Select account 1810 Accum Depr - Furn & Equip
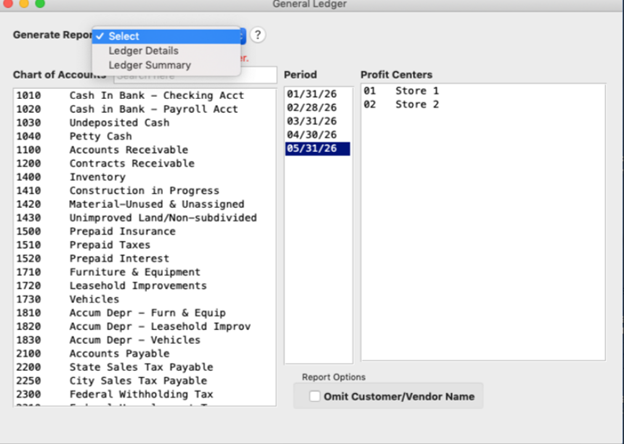This screenshot has width=624, height=444. click(144, 313)
